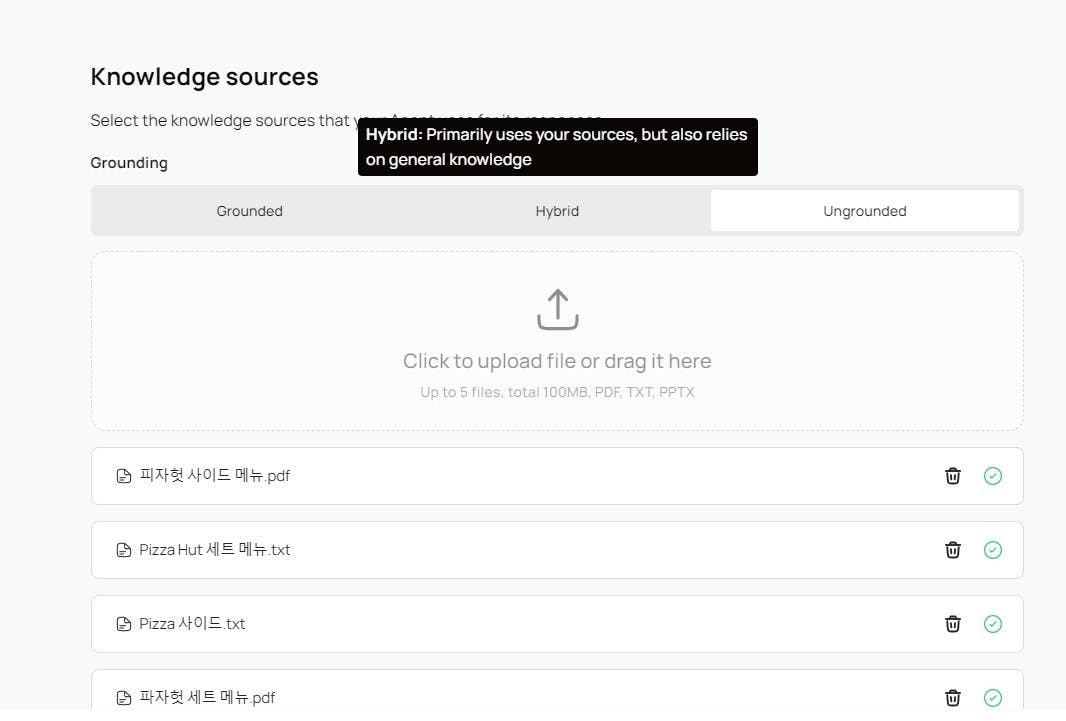1066x721 pixels.
Task: Delete the Pizza Hut 세트 메뉴.txt file
Action: (953, 550)
